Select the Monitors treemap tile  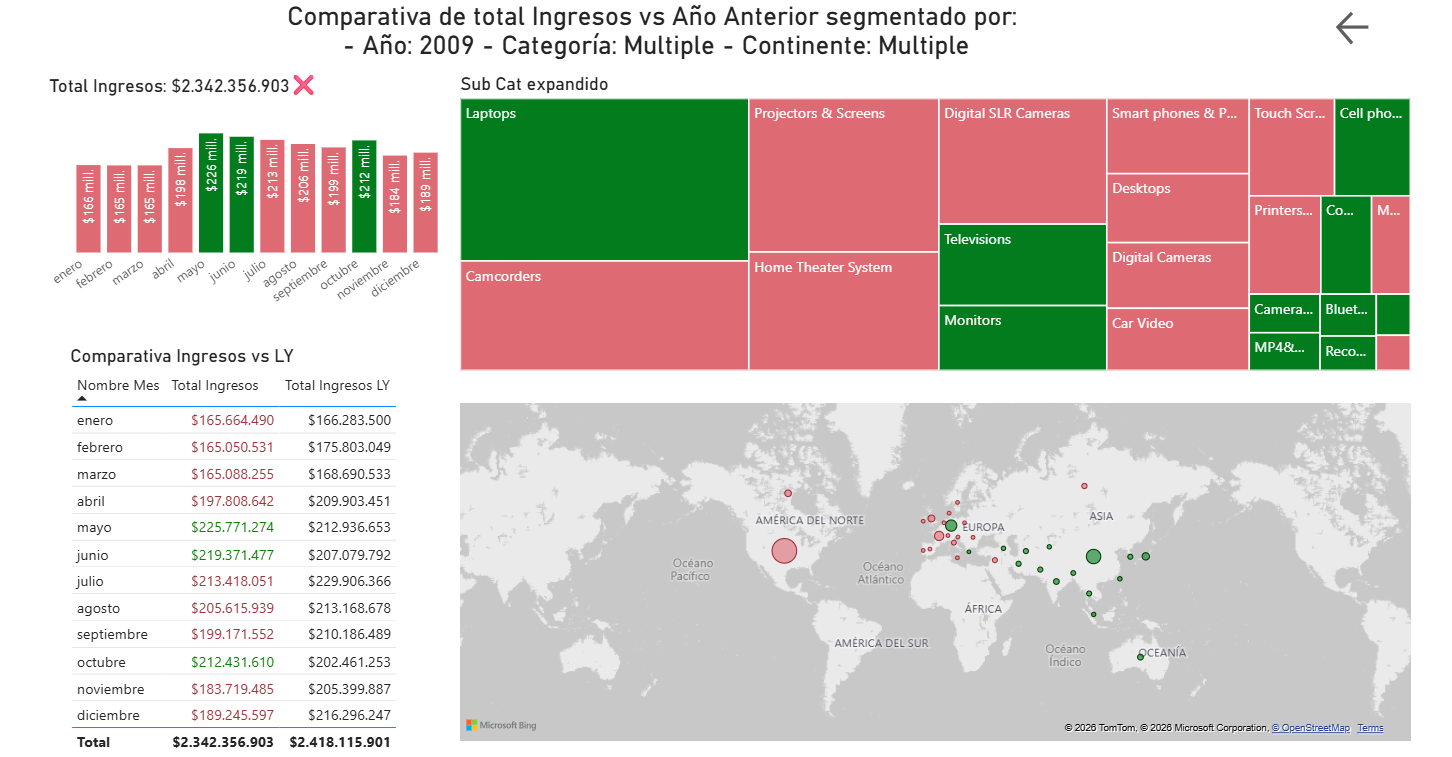(x=1022, y=338)
